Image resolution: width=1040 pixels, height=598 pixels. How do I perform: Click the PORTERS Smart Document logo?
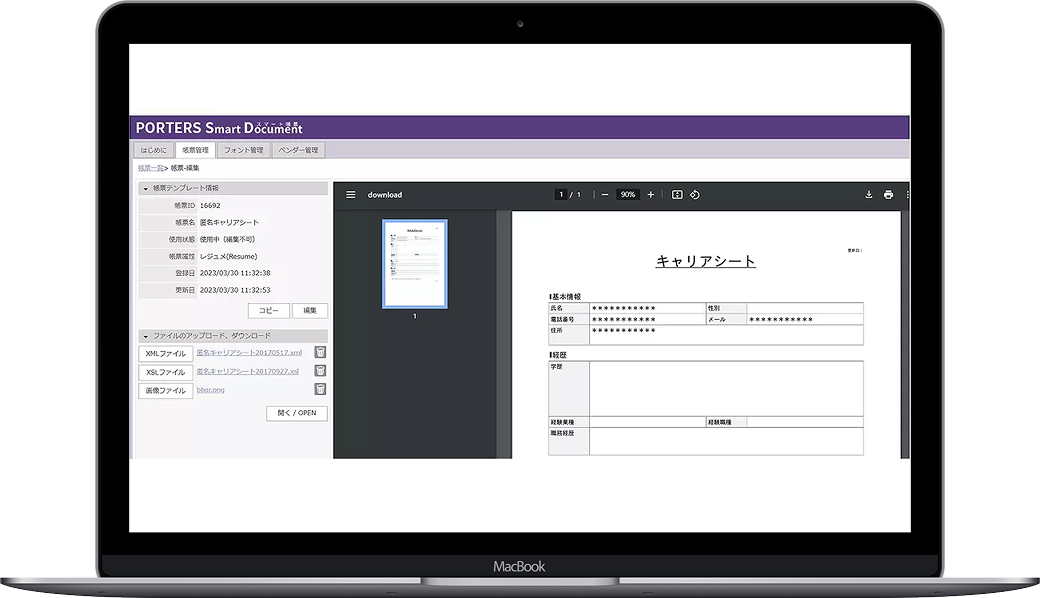[x=219, y=127]
